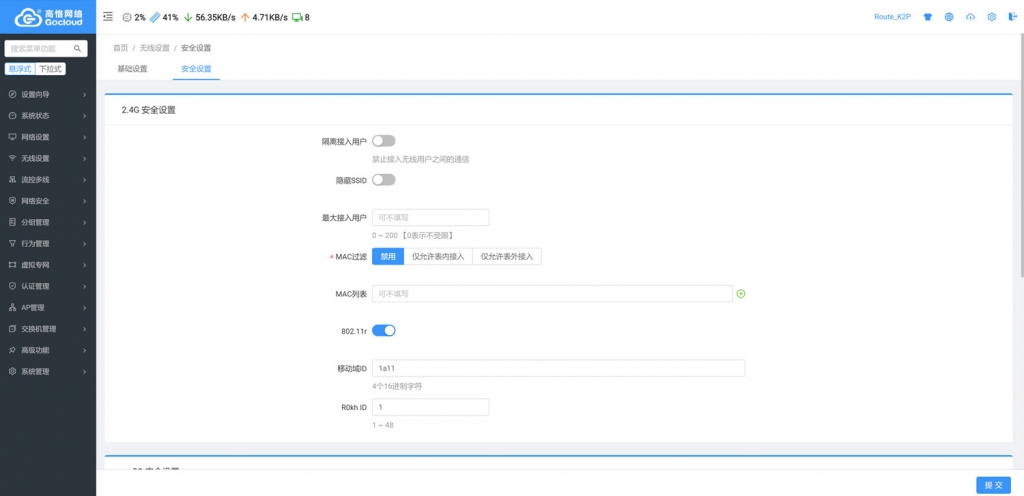Image resolution: width=1024 pixels, height=496 pixels.
Task: Click the connected devices monitor icon
Action: point(297,18)
